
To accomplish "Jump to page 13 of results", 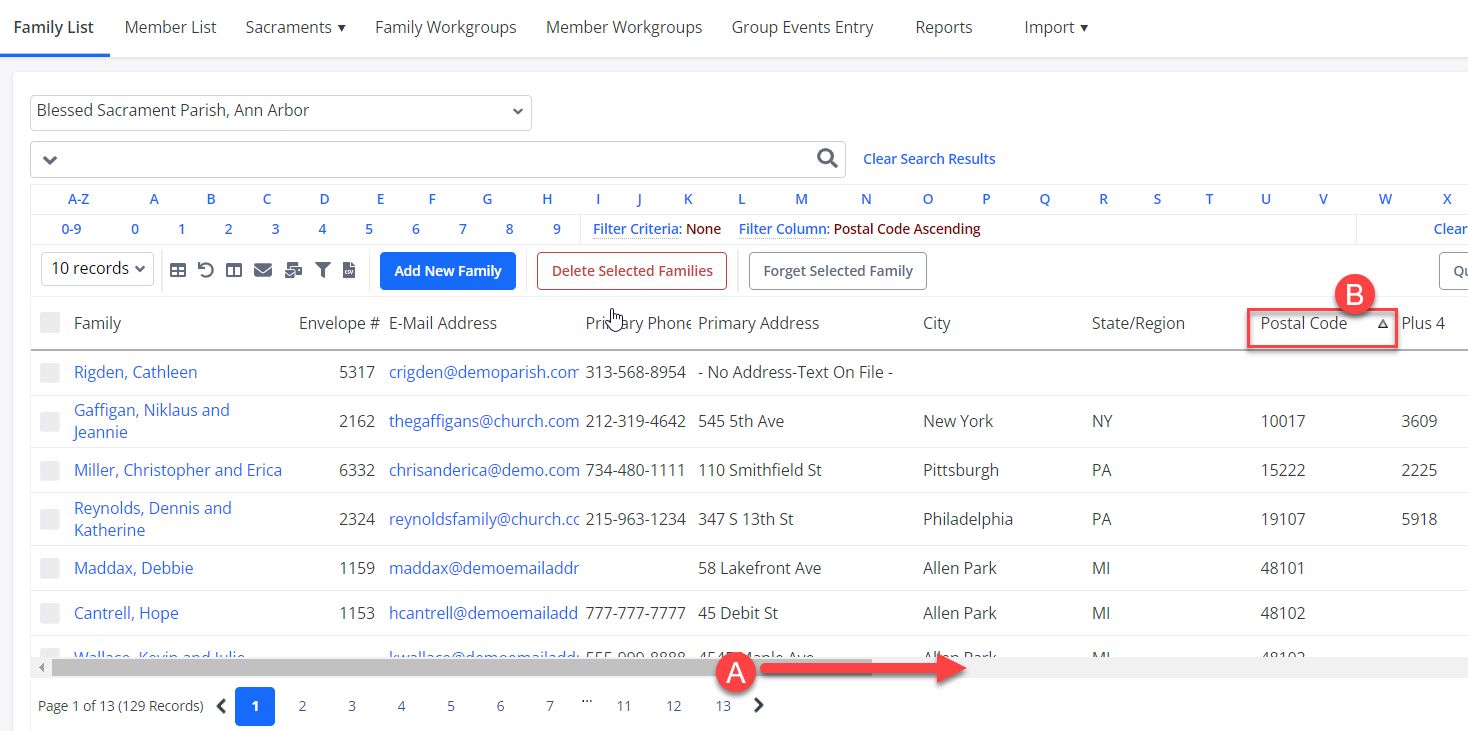I will click(x=723, y=706).
